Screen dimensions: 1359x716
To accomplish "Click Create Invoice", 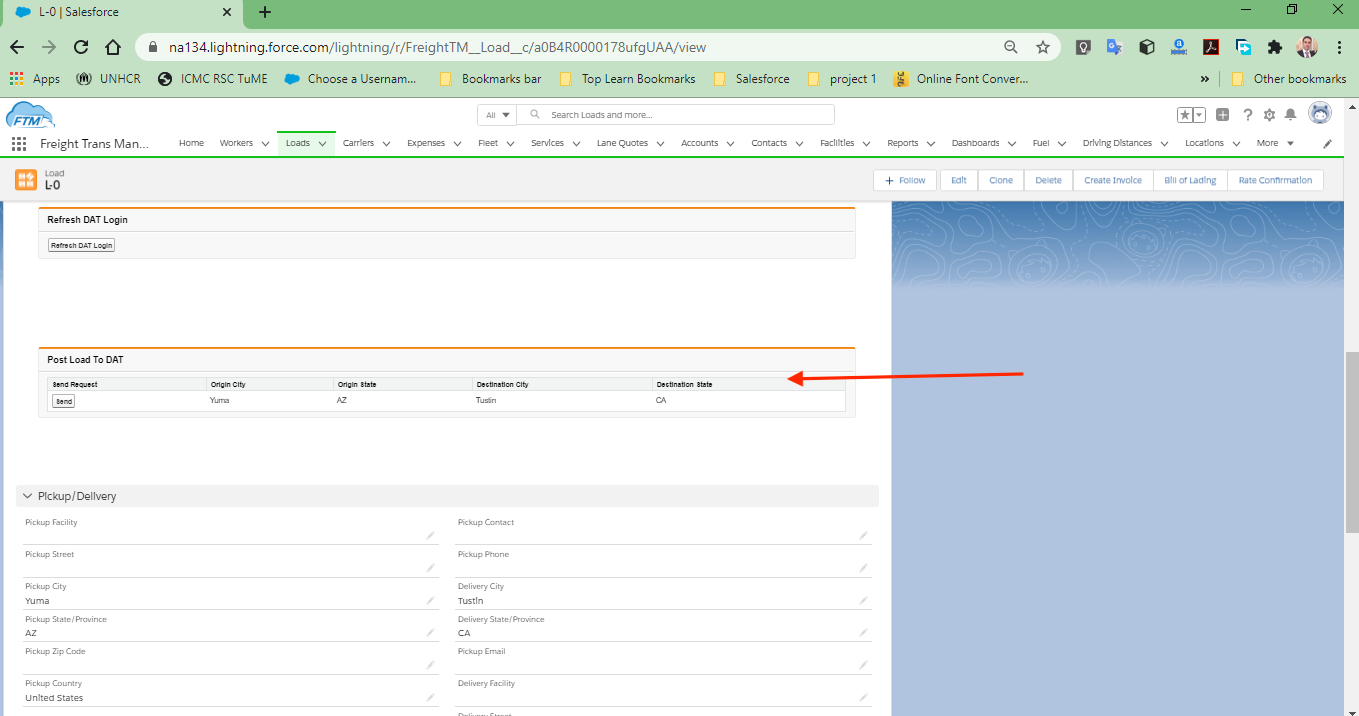I will (1113, 181).
